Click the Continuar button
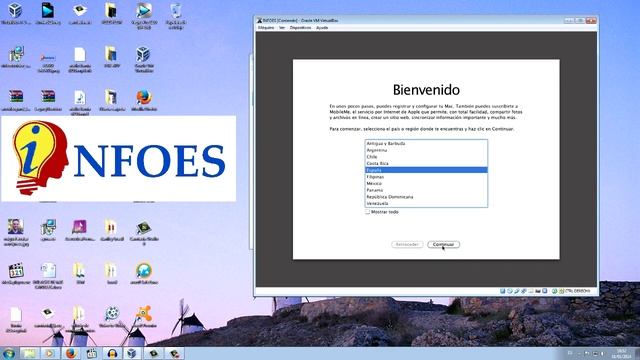This screenshot has width=640, height=360. (443, 244)
